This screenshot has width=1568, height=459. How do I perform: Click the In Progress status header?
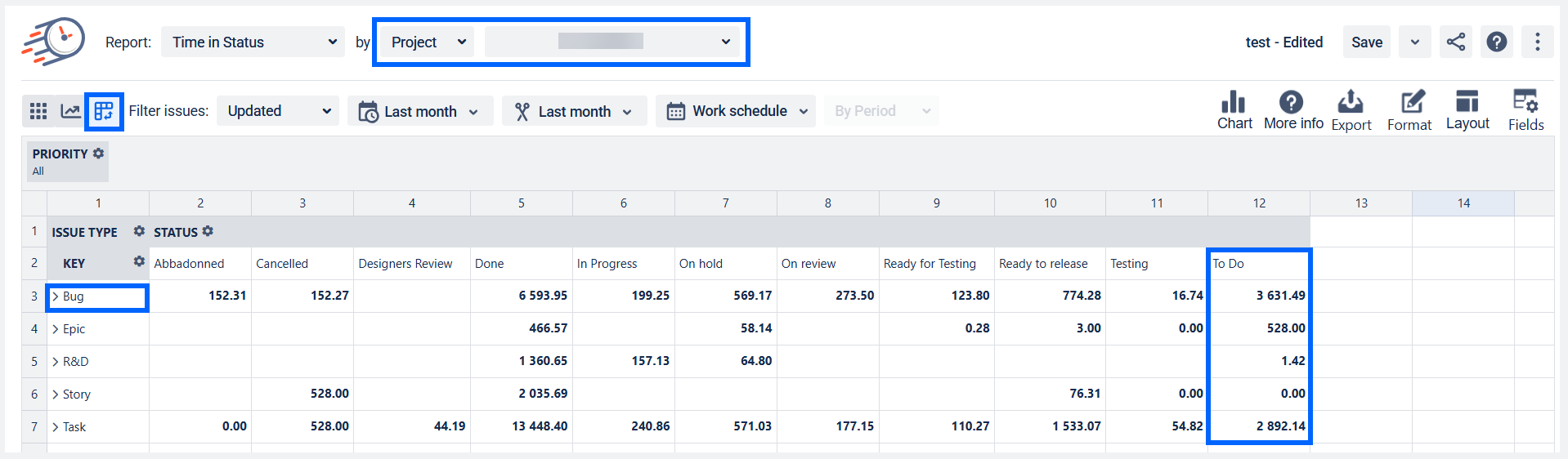(x=624, y=264)
